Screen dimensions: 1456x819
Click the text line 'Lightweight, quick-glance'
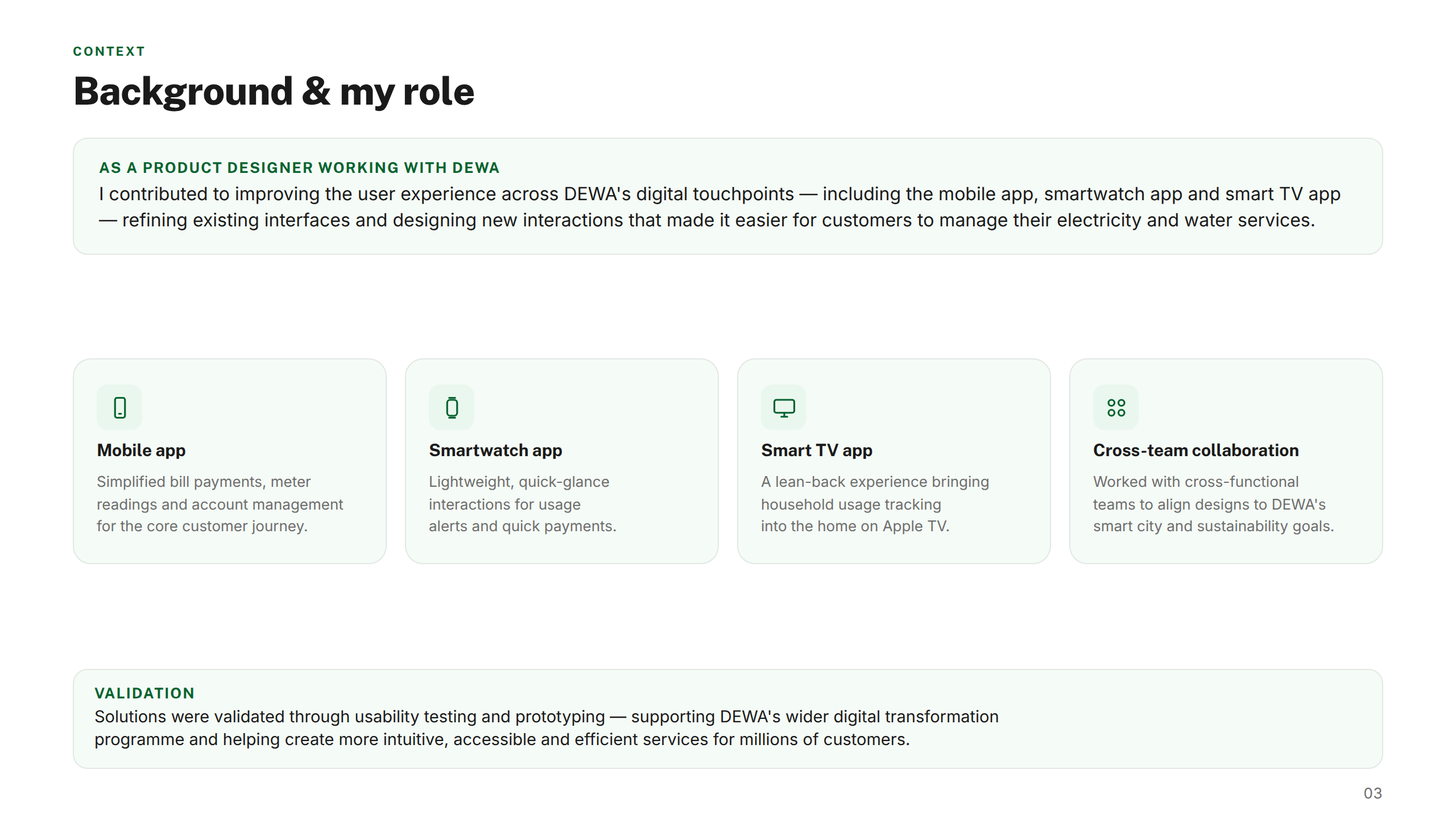519,482
